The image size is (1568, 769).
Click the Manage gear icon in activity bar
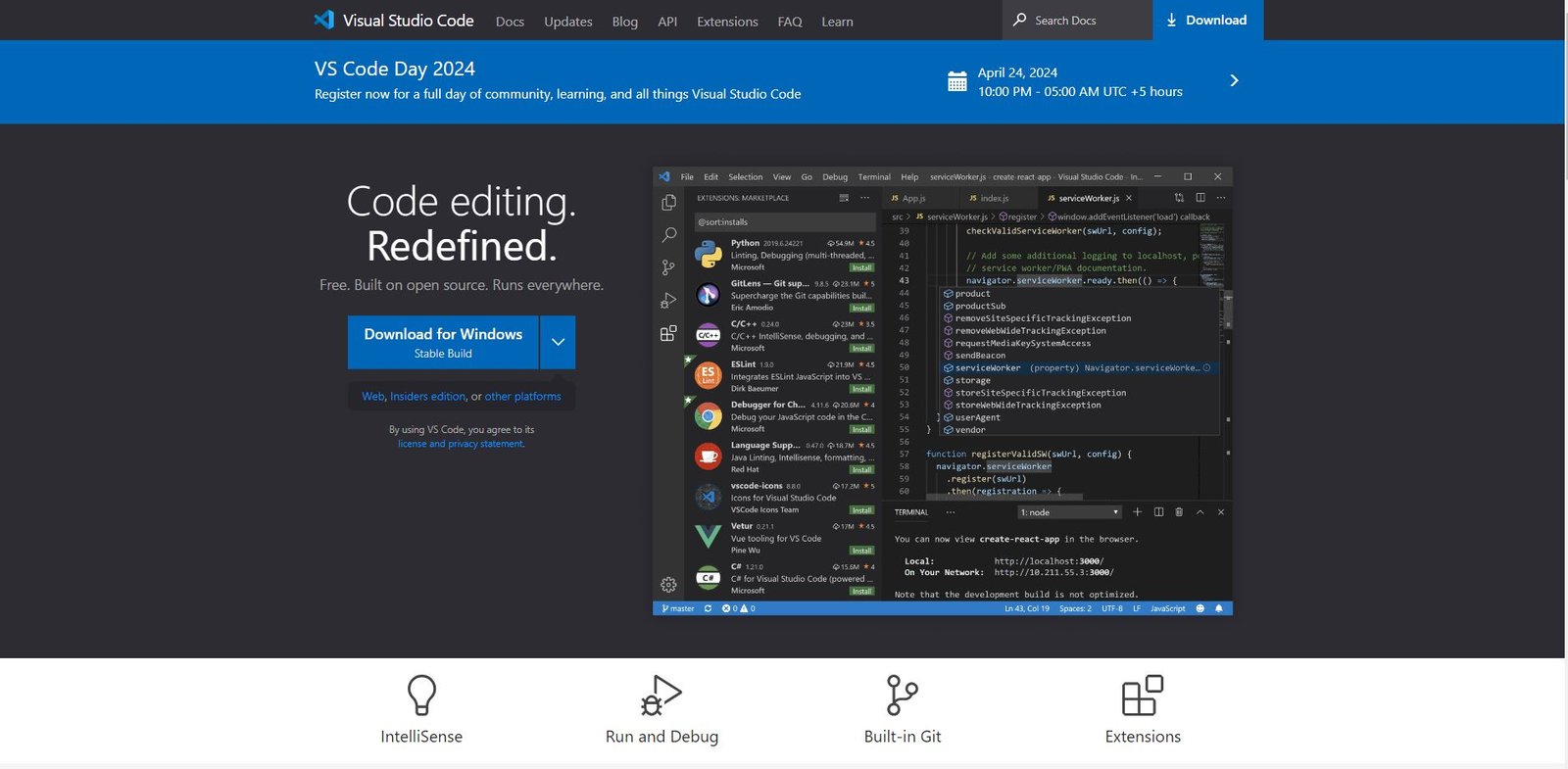click(x=668, y=585)
